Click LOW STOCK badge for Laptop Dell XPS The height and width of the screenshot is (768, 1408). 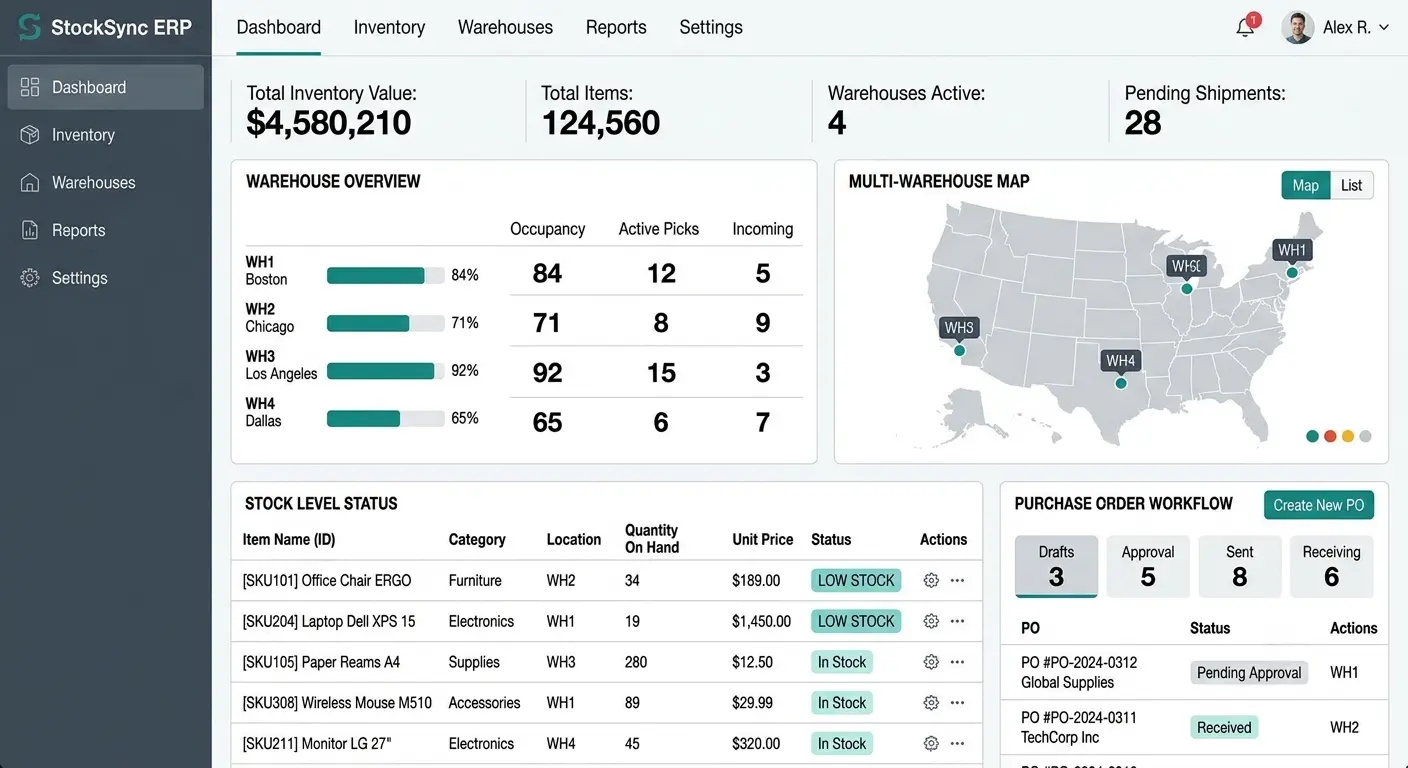coord(856,621)
